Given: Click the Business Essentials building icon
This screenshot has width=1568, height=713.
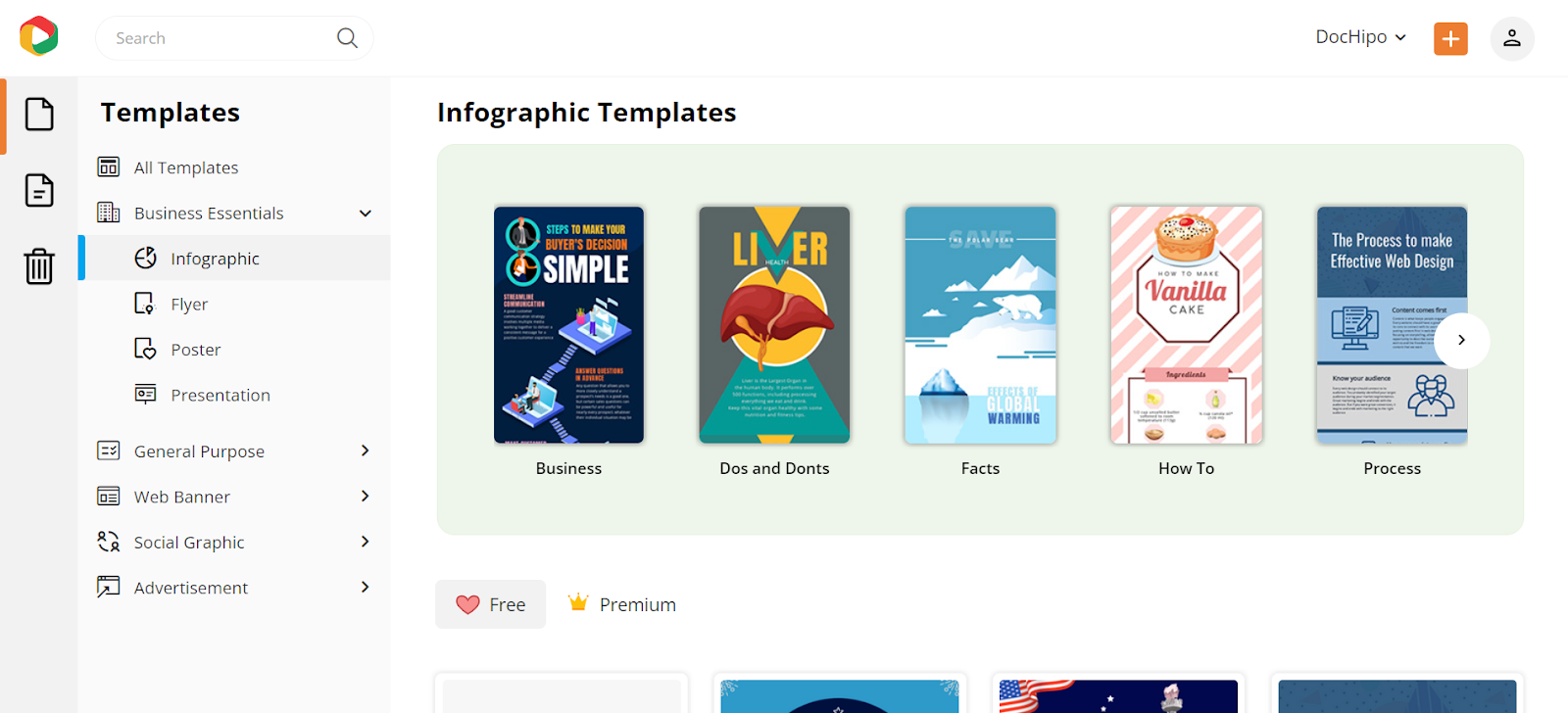Looking at the screenshot, I should pos(109,213).
